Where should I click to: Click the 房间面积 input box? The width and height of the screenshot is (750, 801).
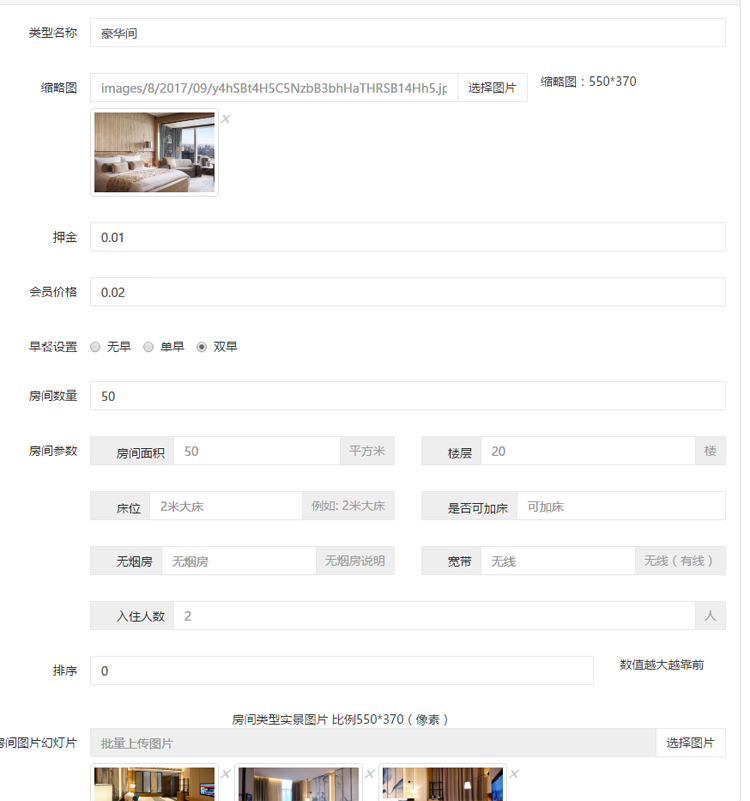(256, 451)
